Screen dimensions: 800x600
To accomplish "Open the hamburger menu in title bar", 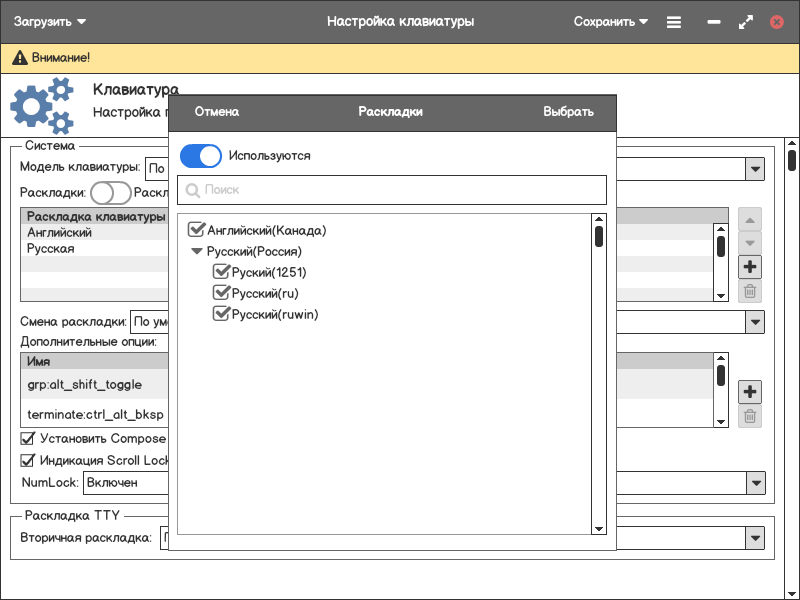I will (x=674, y=22).
